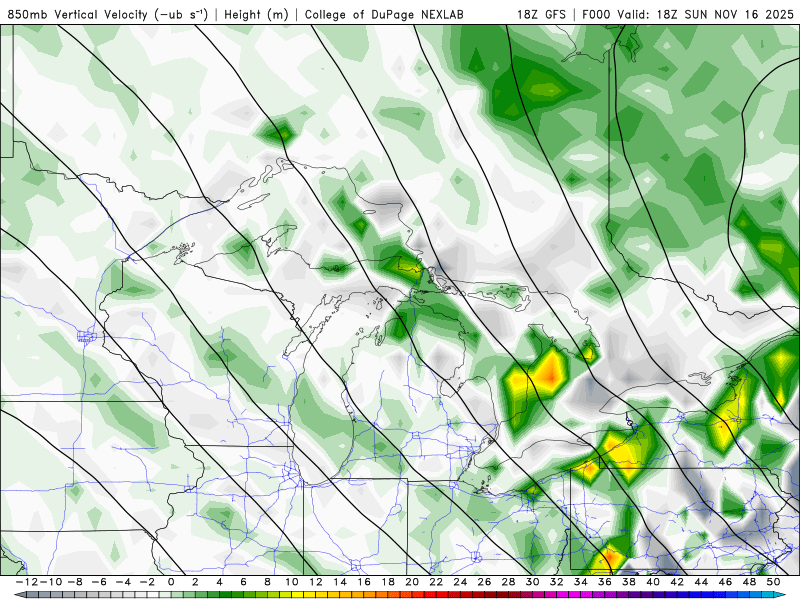Click the '6' value on the color scale
The image size is (800, 600).
click(243, 582)
